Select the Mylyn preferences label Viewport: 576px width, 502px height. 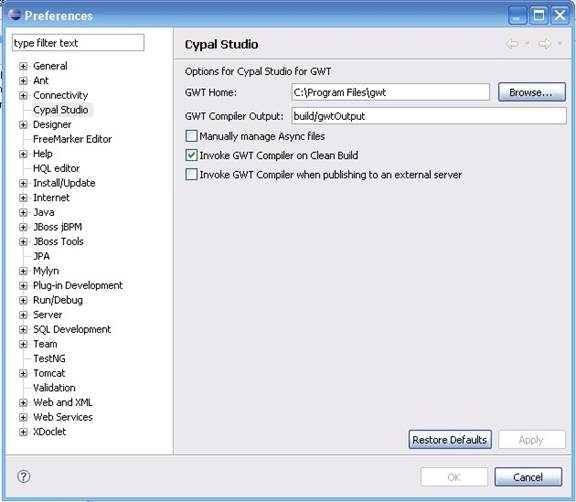(46, 271)
